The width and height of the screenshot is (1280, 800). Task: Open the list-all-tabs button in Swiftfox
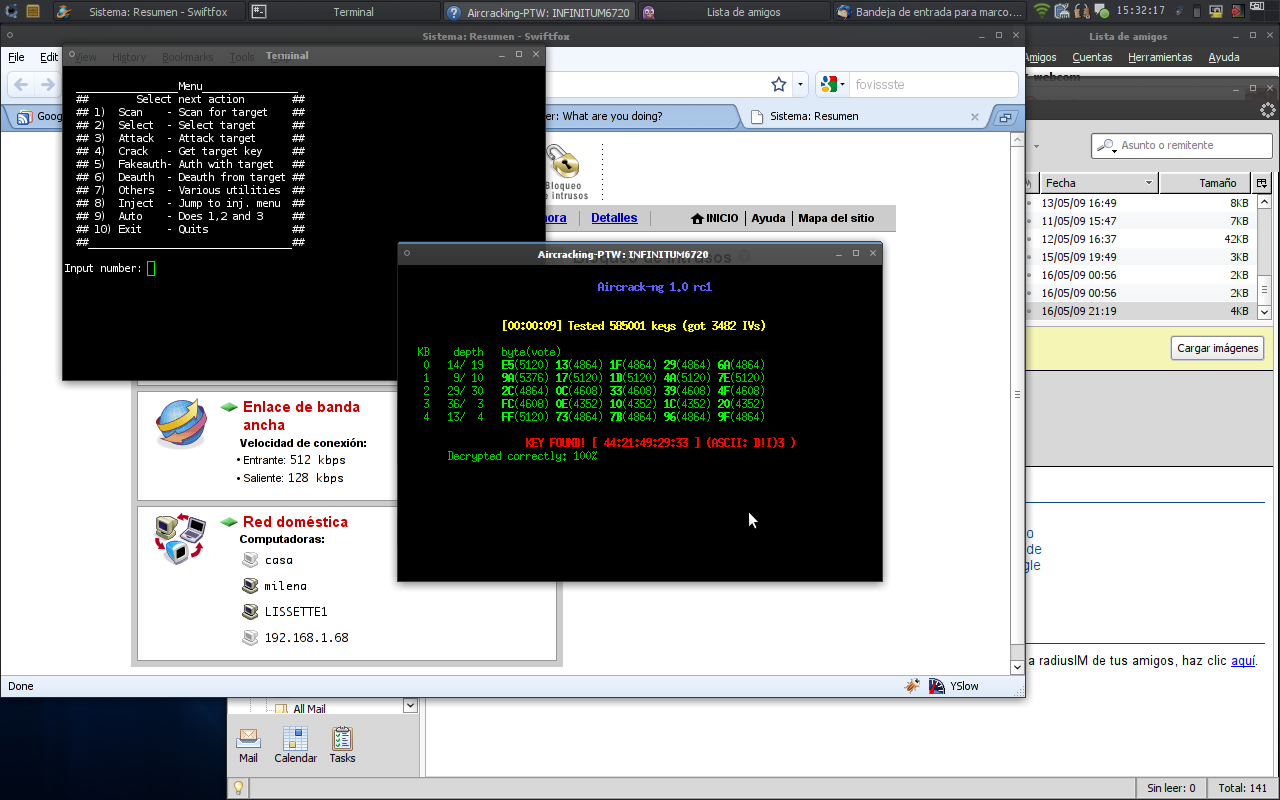[x=1006, y=117]
